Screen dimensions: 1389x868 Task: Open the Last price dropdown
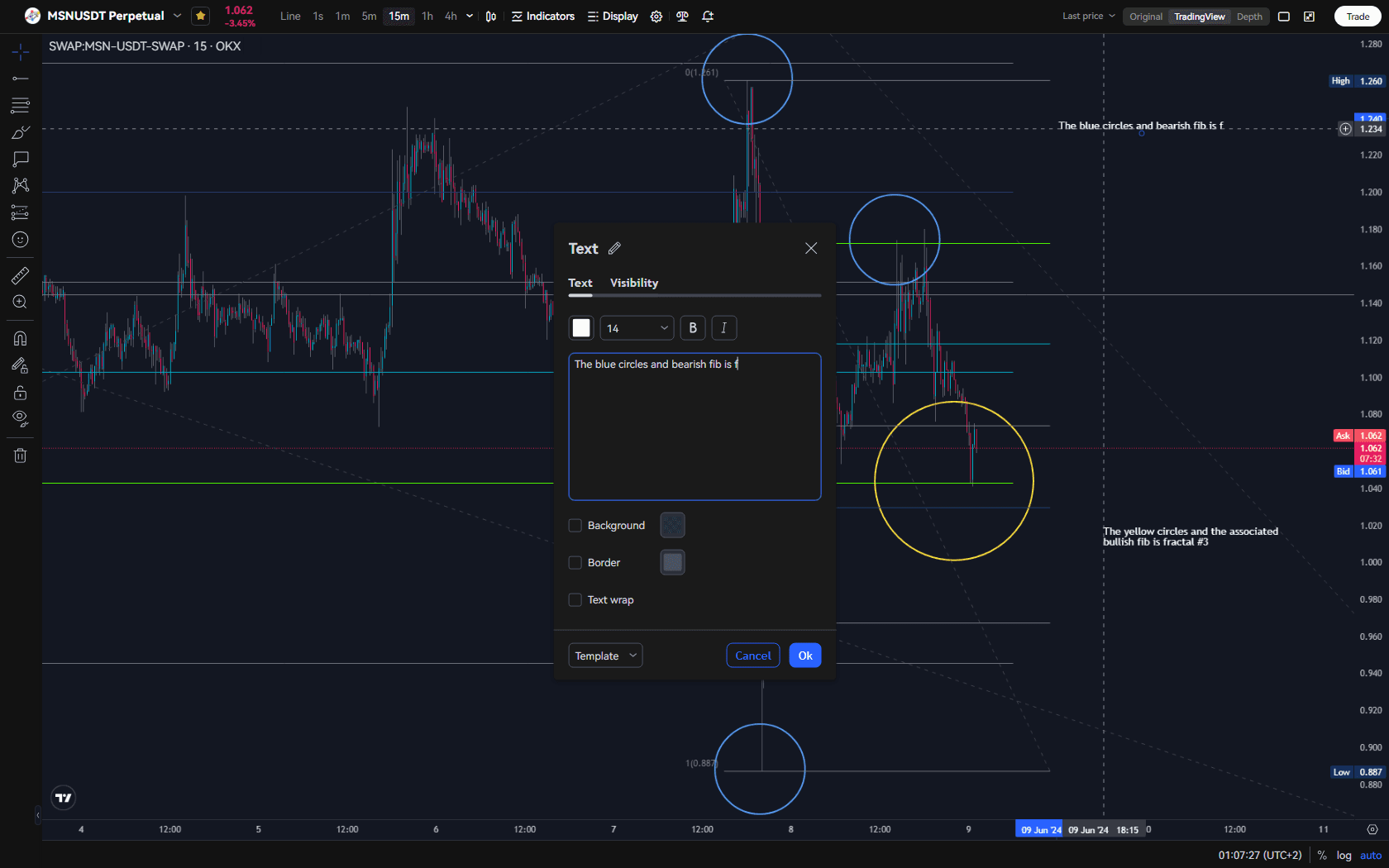[x=1089, y=17]
